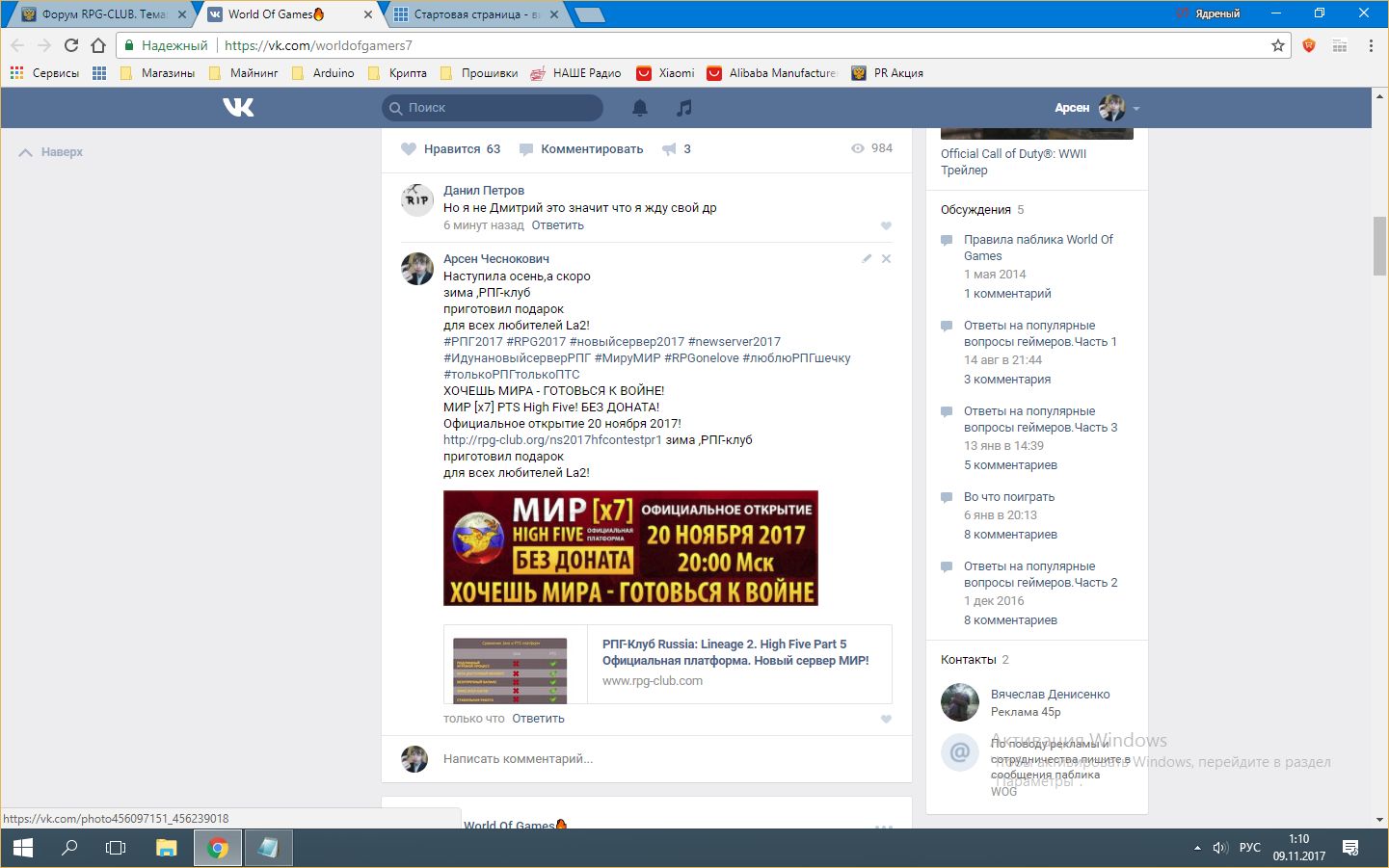Open Сервисы bookmark
This screenshot has height=868, width=1389.
pos(44,73)
